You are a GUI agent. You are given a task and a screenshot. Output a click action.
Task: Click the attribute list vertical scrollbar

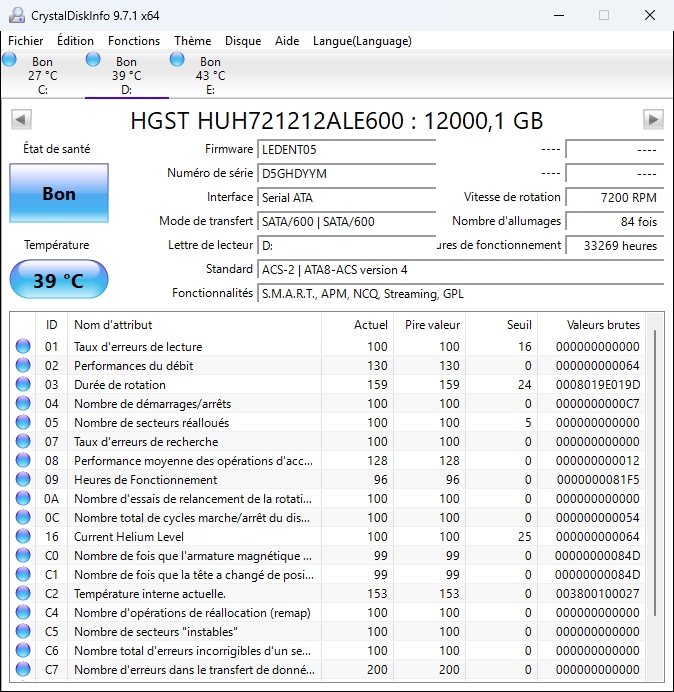[x=655, y=472]
